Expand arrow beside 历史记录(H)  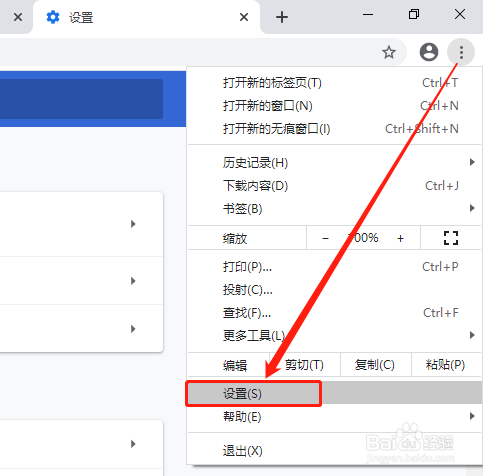click(472, 162)
